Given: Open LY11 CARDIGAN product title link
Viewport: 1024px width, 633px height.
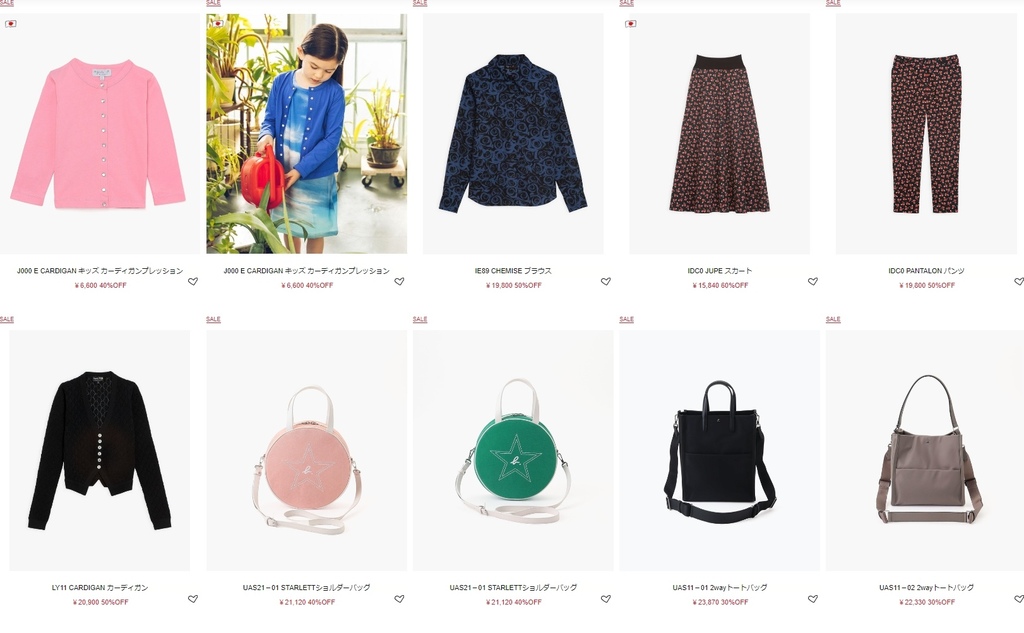Looking at the screenshot, I should 100,588.
